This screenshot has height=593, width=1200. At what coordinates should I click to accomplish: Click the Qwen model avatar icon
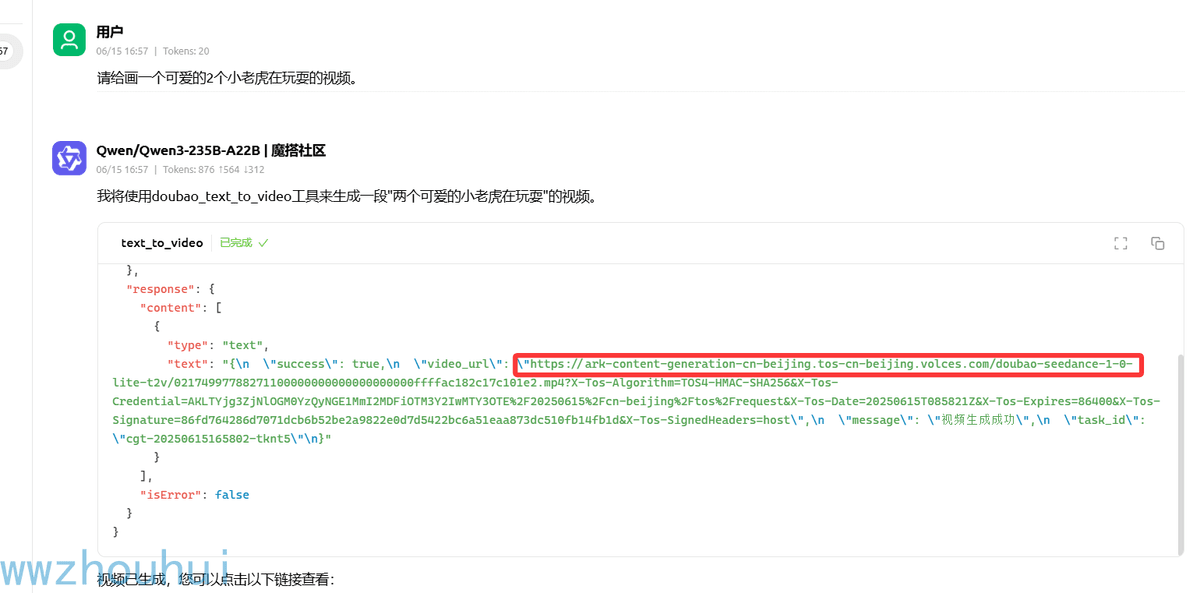69,159
